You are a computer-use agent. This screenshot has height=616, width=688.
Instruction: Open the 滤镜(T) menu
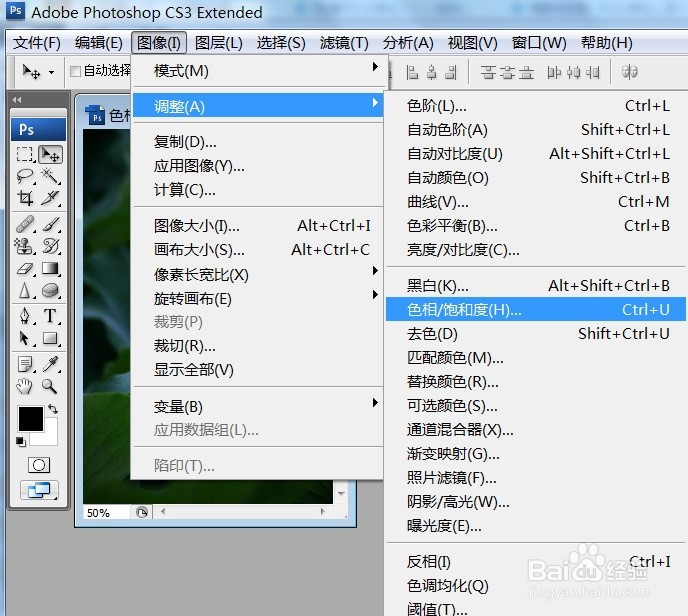[344, 43]
